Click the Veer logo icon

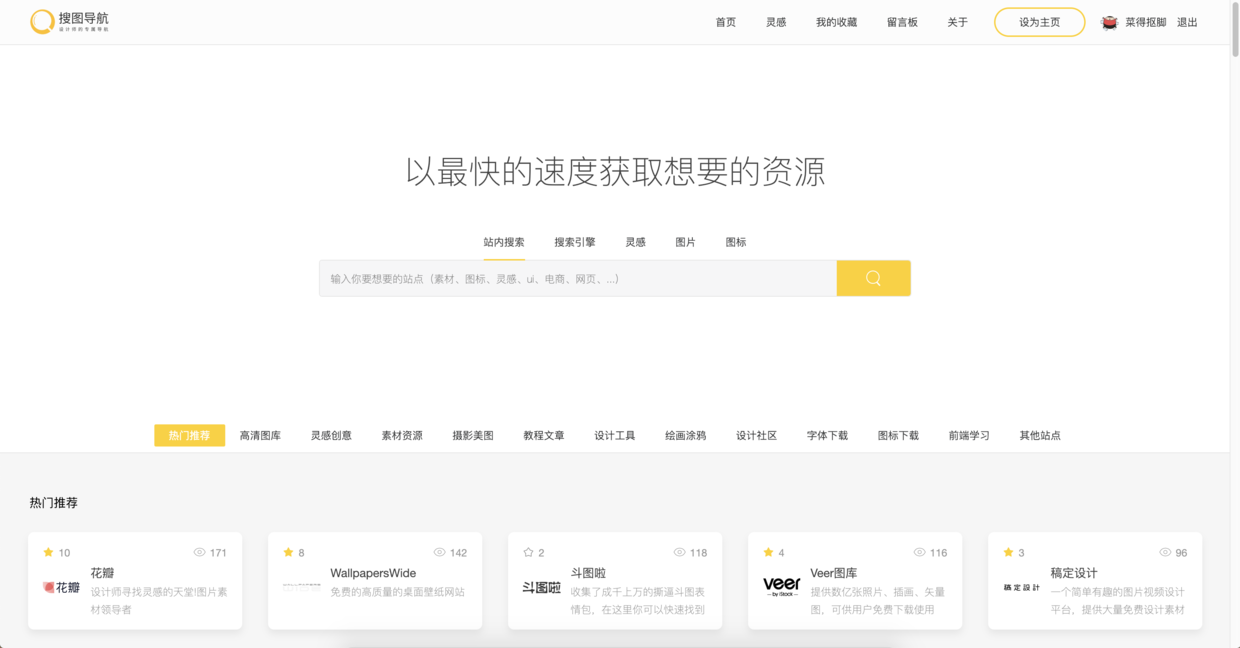point(781,587)
